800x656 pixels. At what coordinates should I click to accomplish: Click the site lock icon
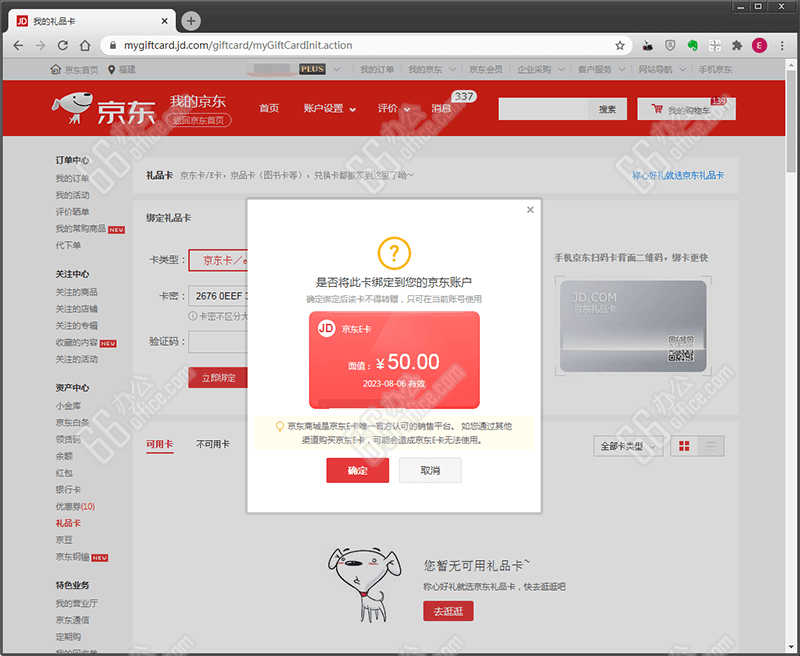point(113,45)
